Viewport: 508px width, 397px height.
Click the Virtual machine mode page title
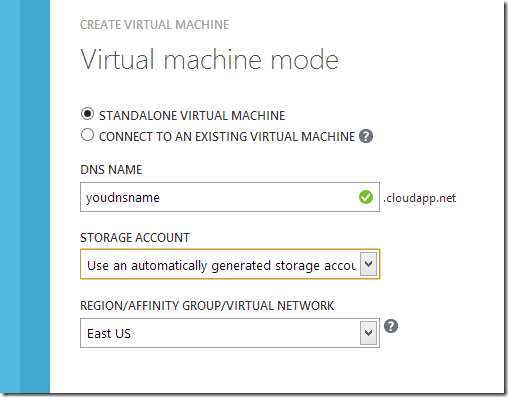click(x=210, y=59)
